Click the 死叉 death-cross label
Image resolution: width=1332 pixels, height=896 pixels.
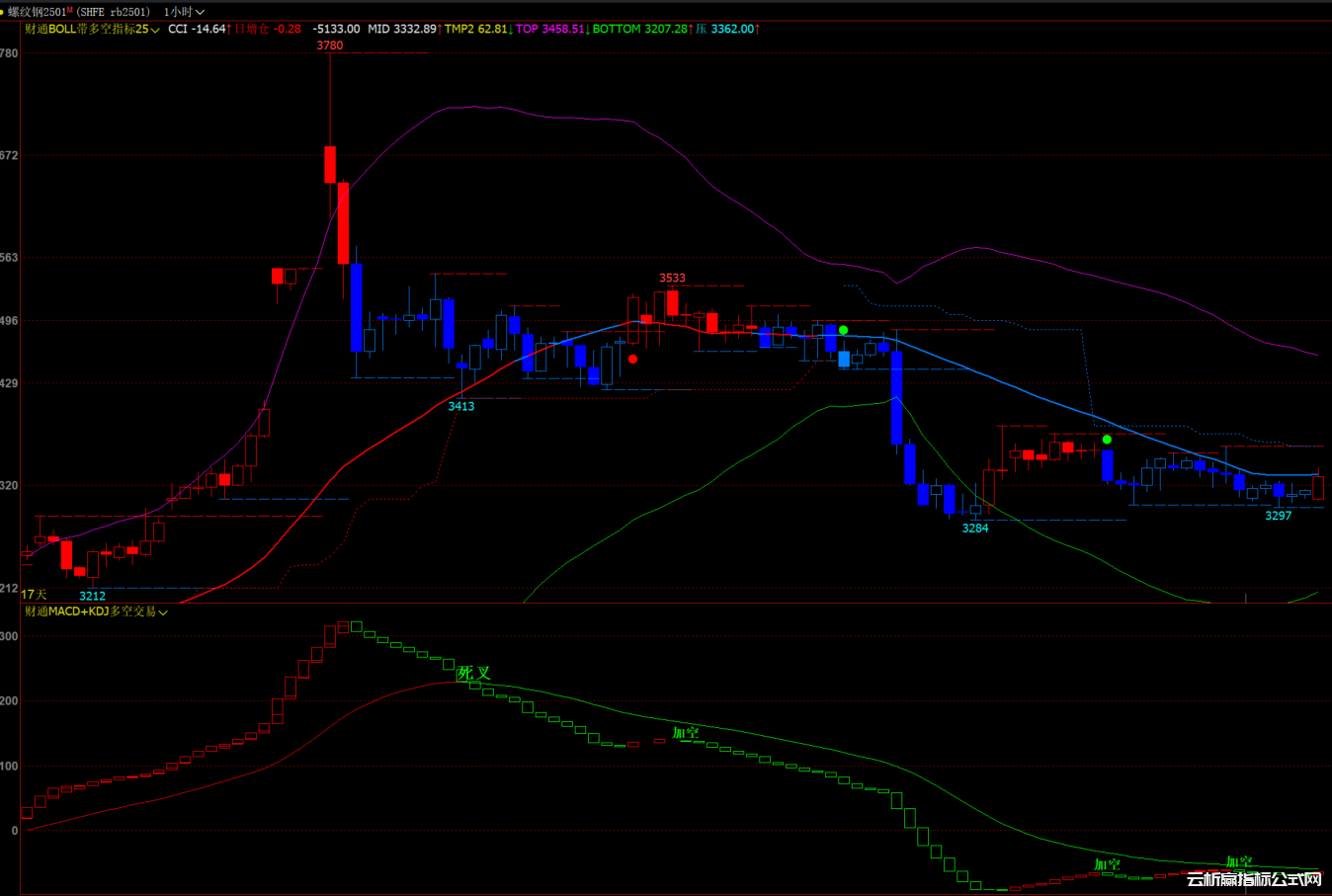pos(473,674)
